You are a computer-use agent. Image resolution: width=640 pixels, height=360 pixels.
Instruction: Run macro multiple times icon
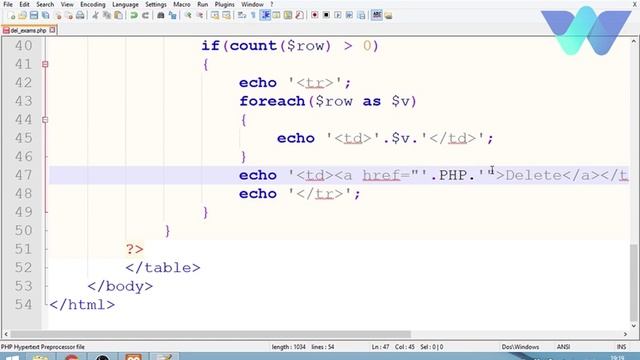pos(349,16)
